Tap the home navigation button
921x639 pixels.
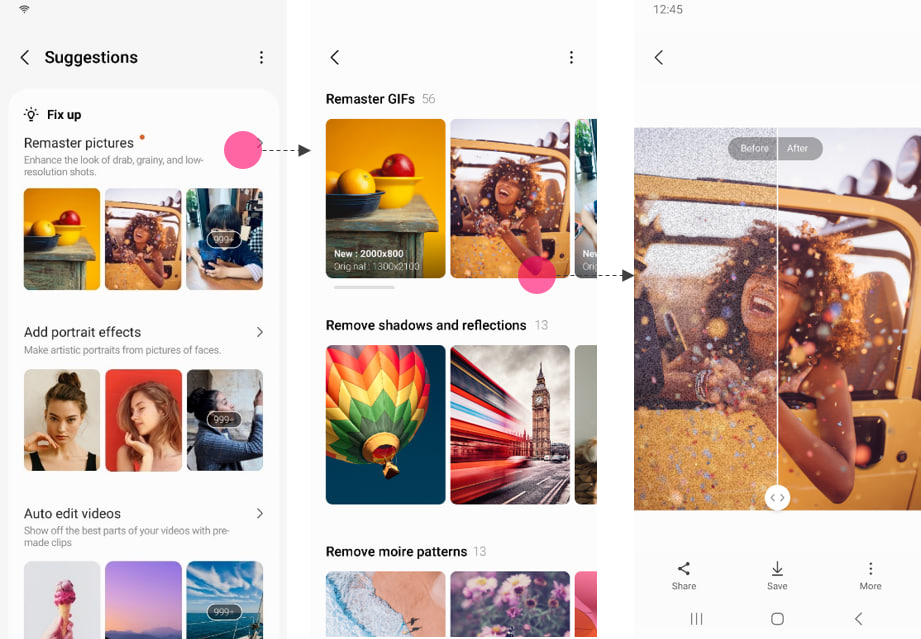(x=777, y=618)
